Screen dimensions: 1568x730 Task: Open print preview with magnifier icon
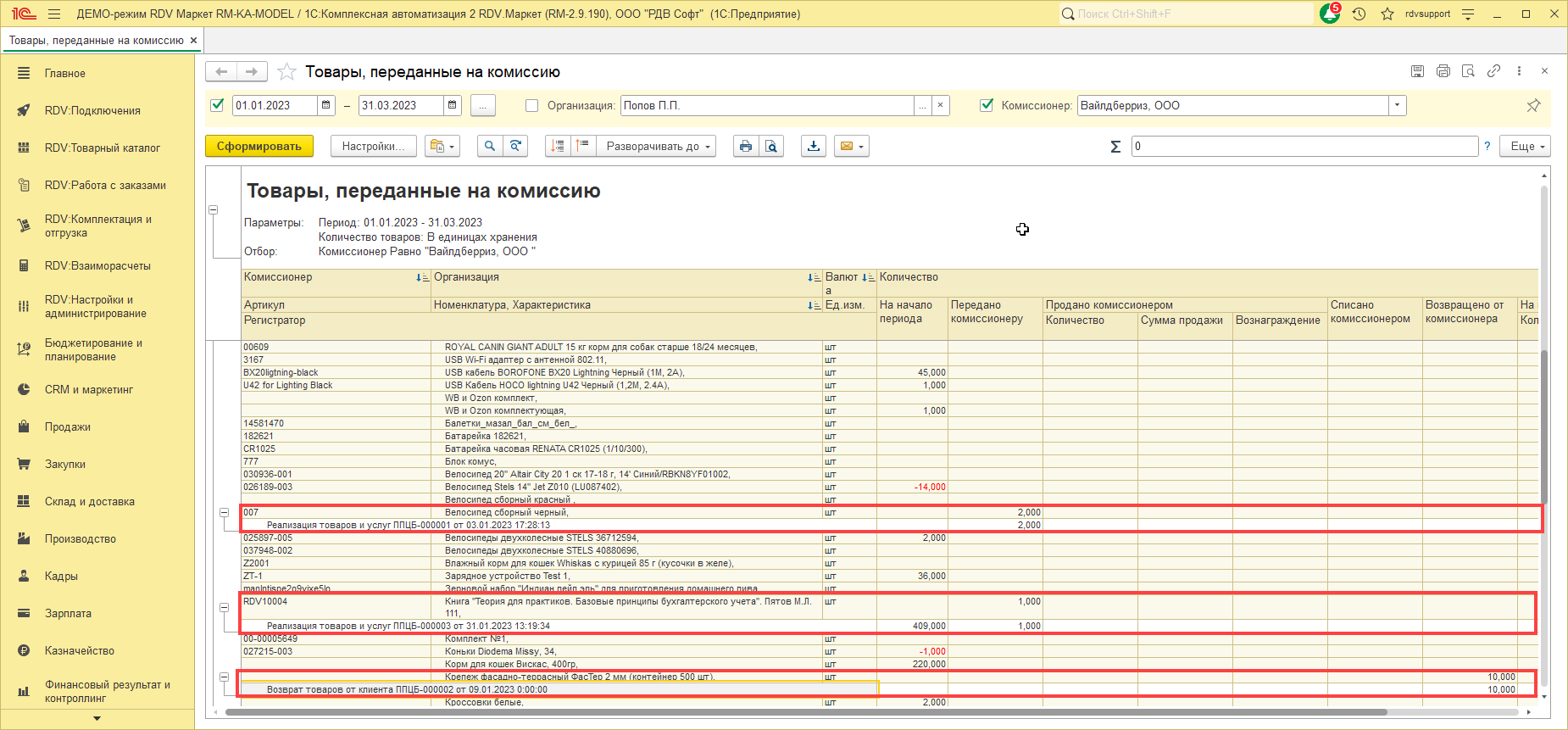(x=771, y=146)
